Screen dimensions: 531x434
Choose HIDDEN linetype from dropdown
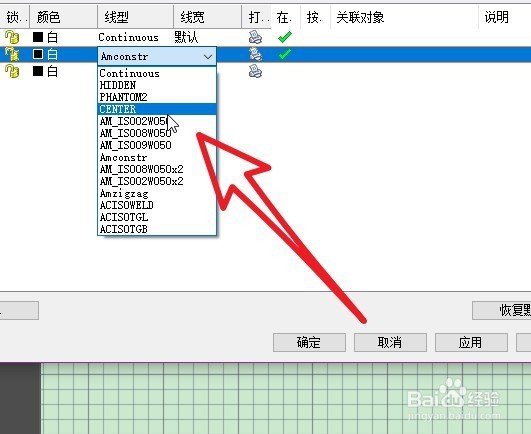[157, 85]
